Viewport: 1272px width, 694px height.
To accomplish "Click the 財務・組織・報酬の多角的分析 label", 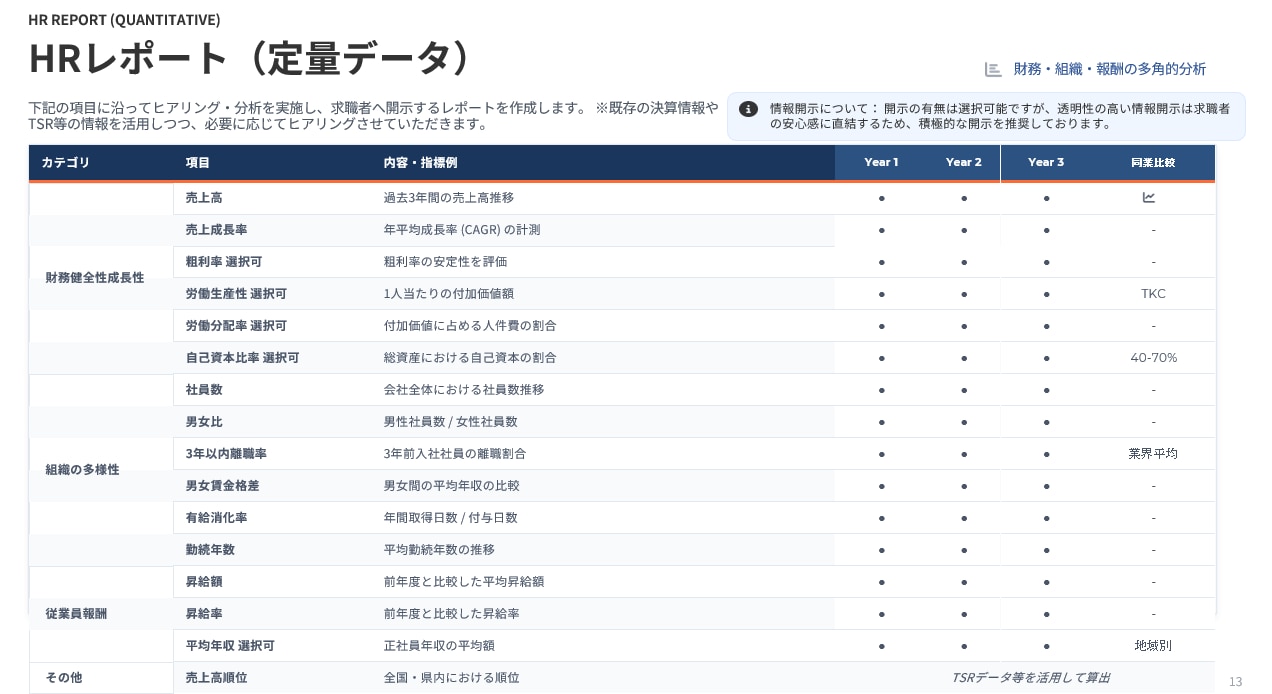I will (x=1109, y=69).
